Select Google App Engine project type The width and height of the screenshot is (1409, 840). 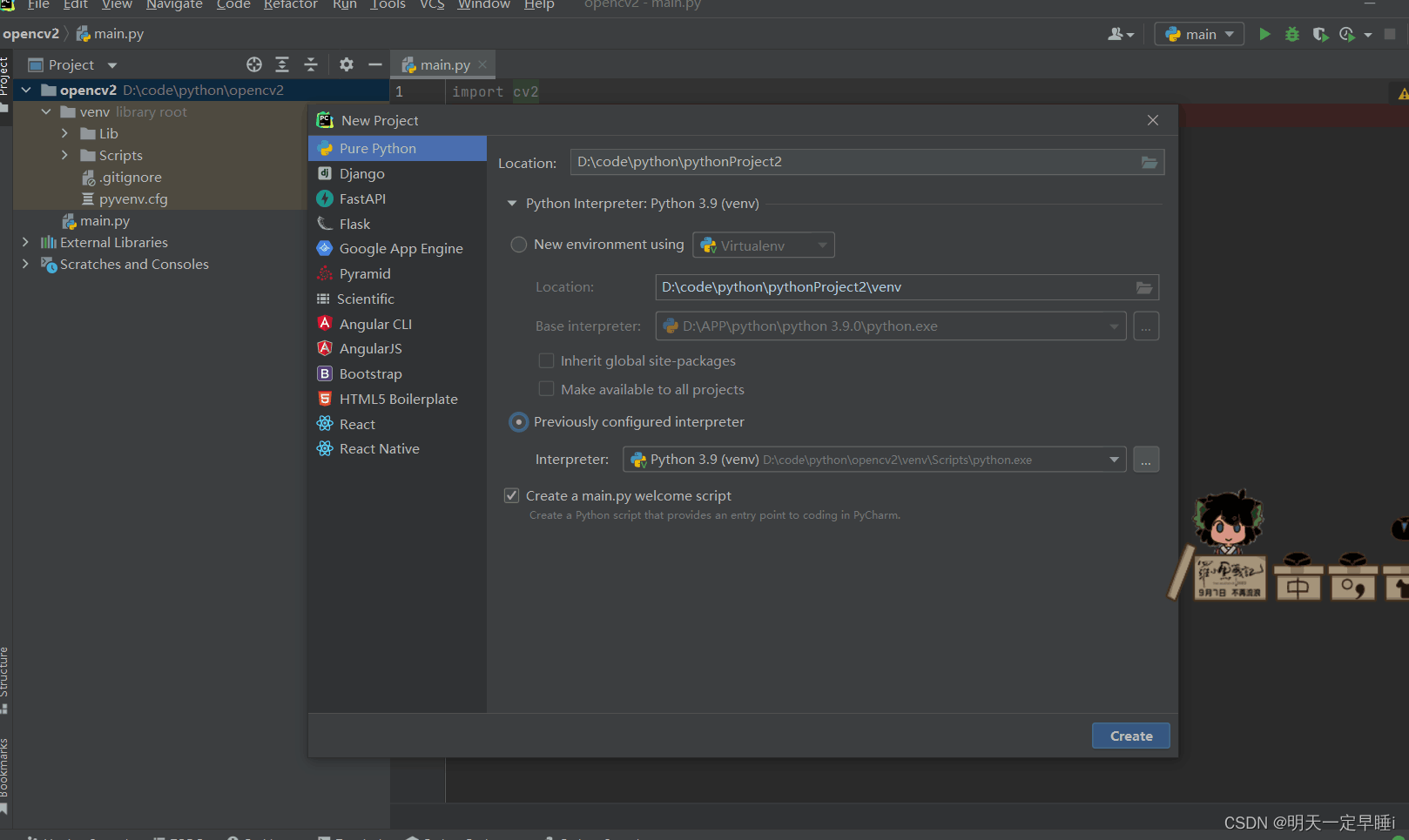coord(397,249)
